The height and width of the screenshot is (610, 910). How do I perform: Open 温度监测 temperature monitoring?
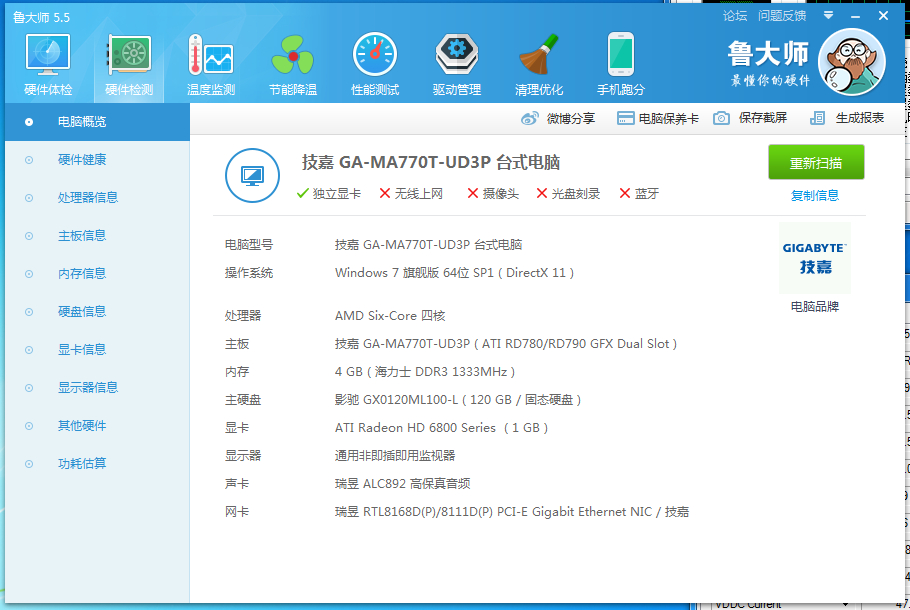pyautogui.click(x=211, y=64)
